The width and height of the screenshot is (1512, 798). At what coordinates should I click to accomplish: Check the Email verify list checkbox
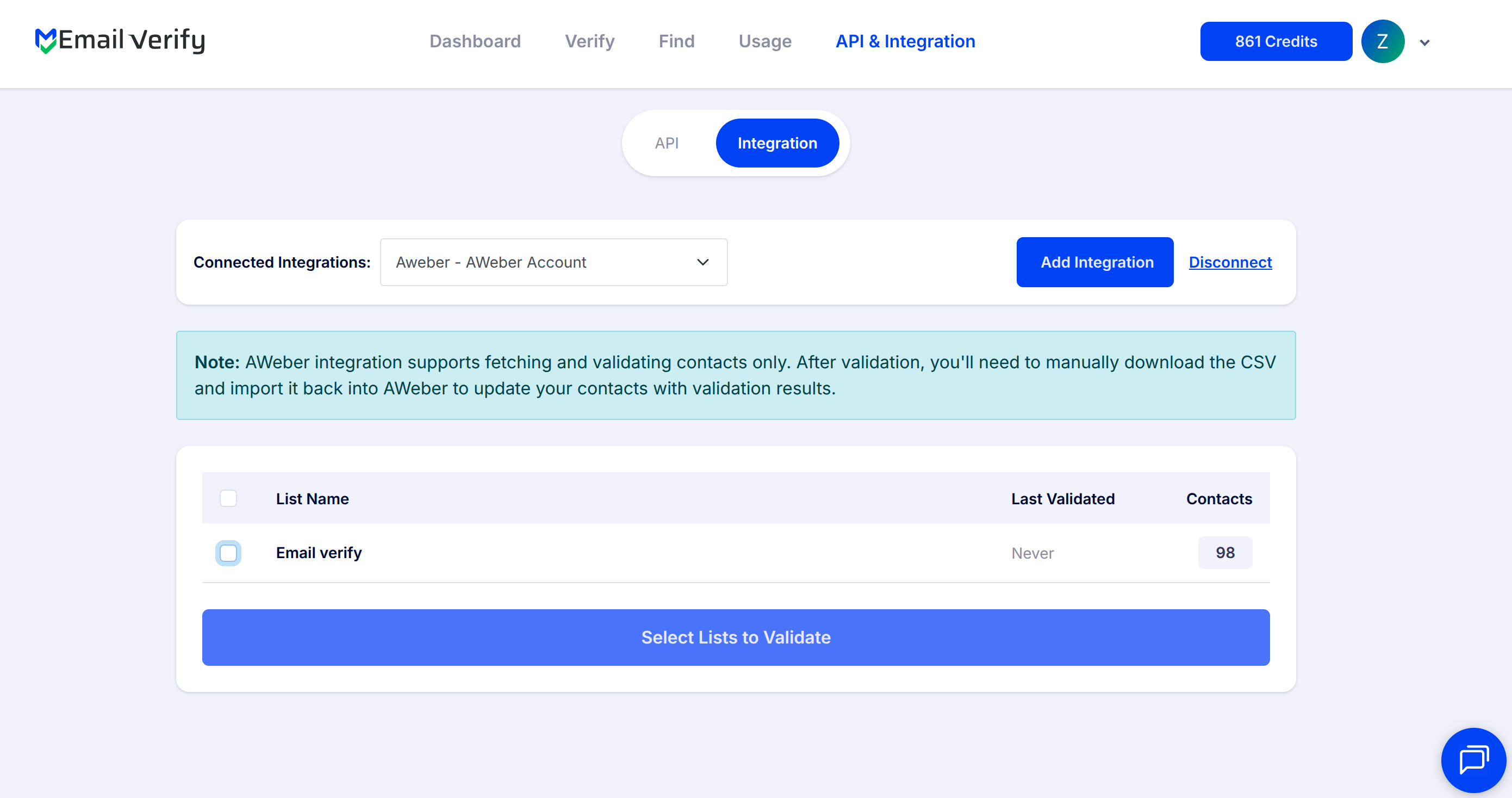(228, 553)
